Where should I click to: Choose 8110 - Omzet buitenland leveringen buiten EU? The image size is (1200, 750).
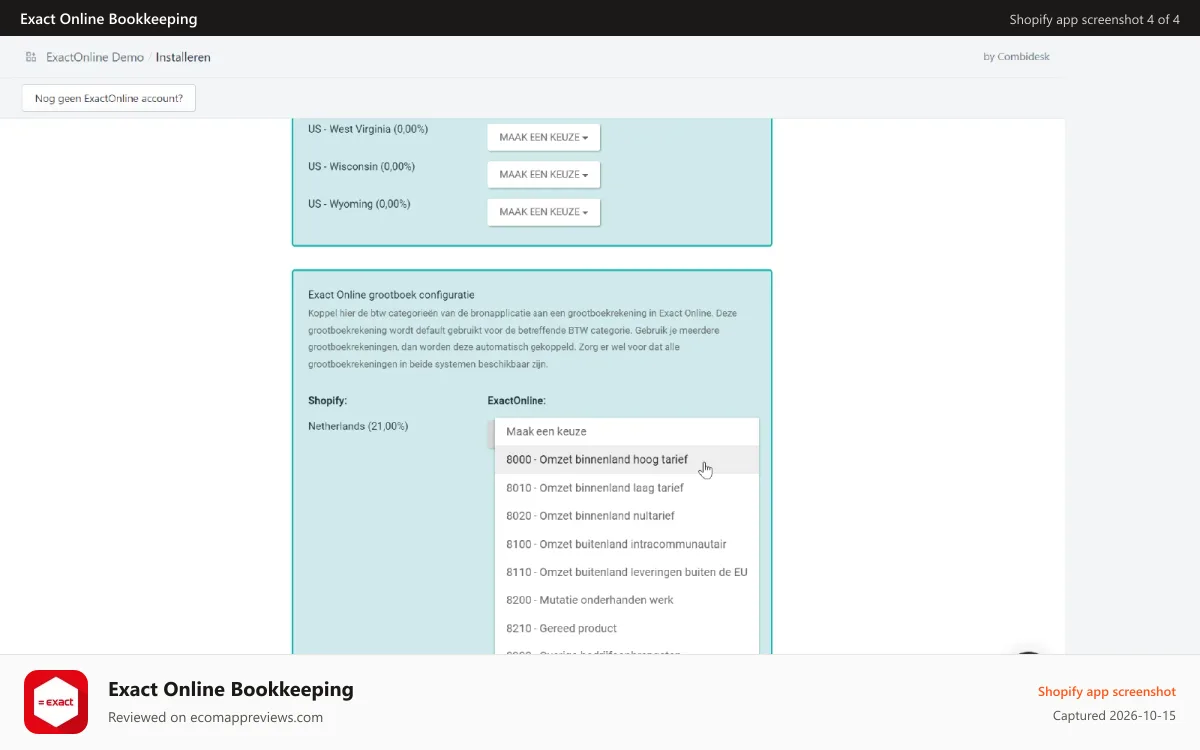pyautogui.click(x=627, y=572)
